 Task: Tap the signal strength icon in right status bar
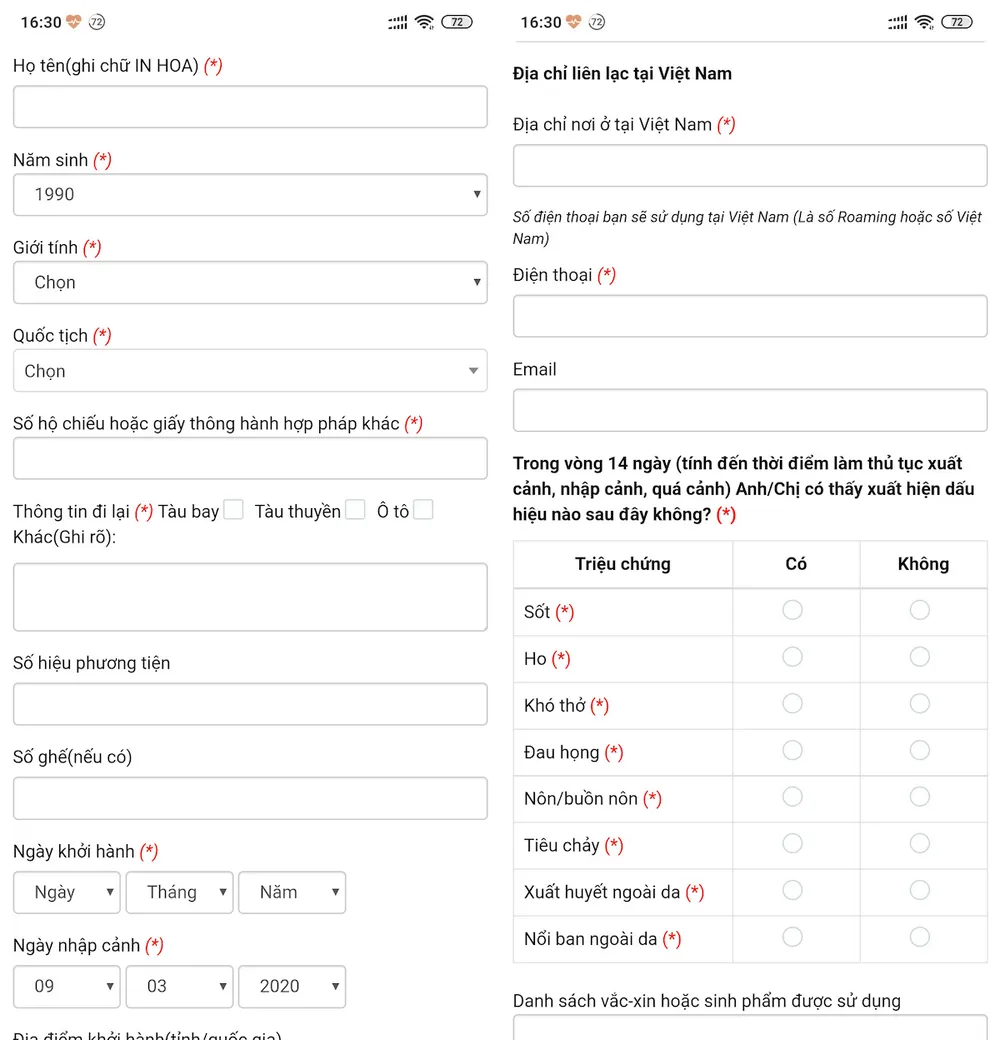(x=897, y=23)
